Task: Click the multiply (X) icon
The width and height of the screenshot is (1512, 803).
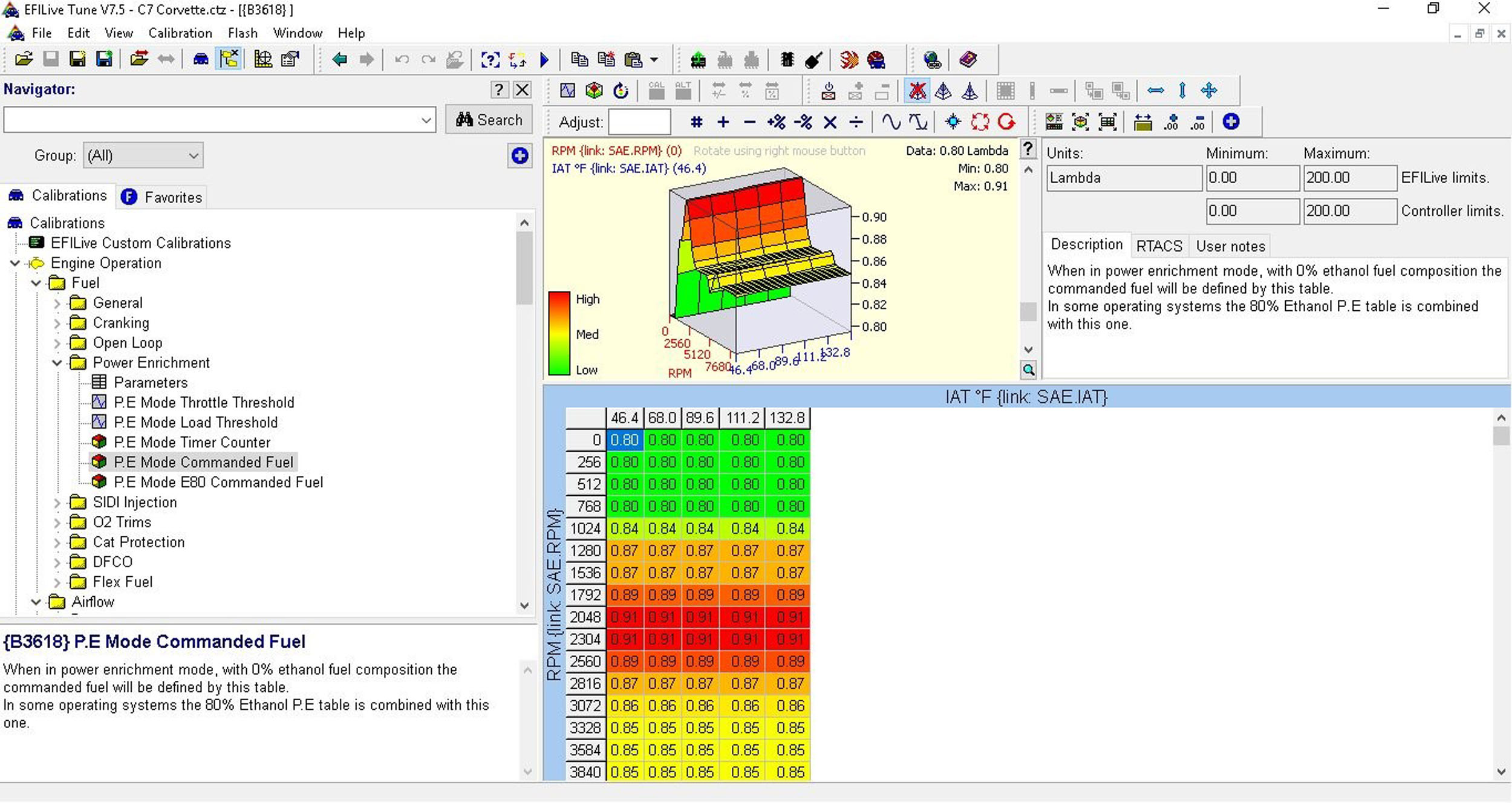Action: coord(830,122)
